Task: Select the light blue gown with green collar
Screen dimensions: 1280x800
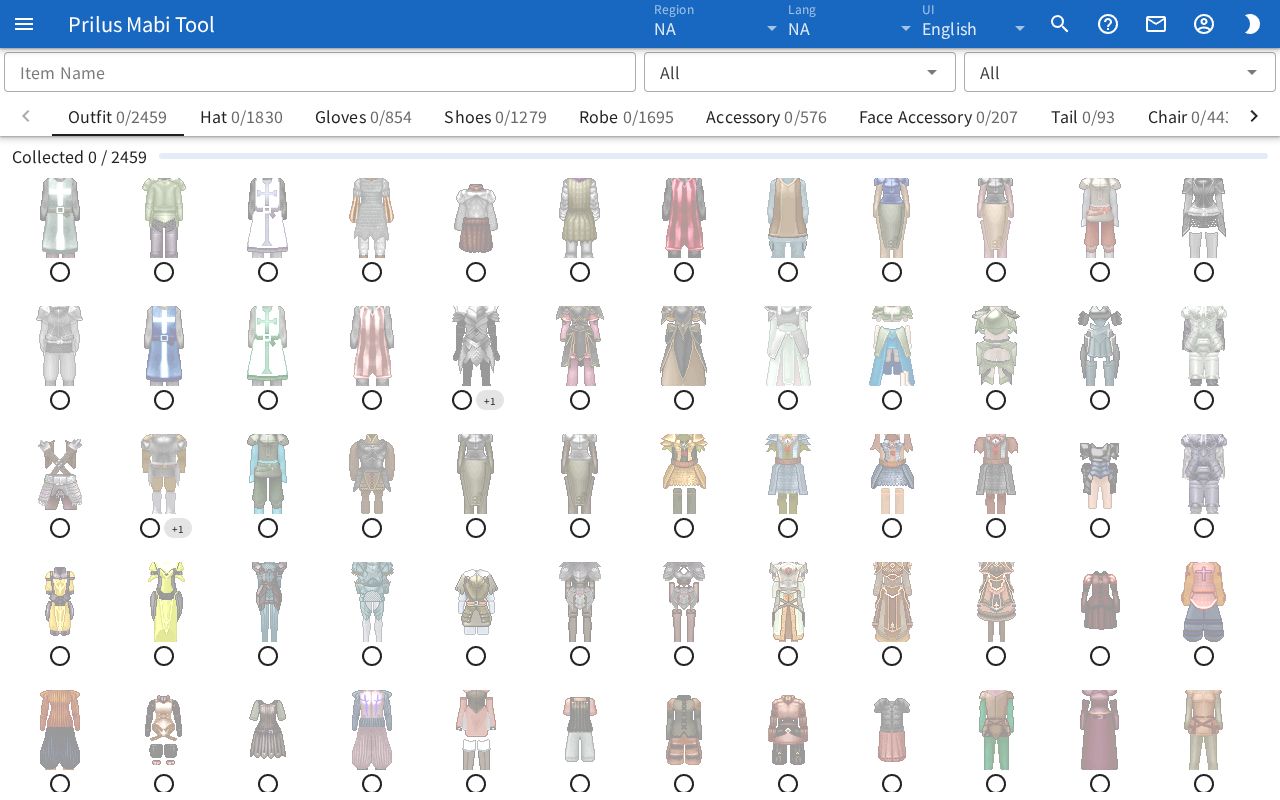Action: 892,346
